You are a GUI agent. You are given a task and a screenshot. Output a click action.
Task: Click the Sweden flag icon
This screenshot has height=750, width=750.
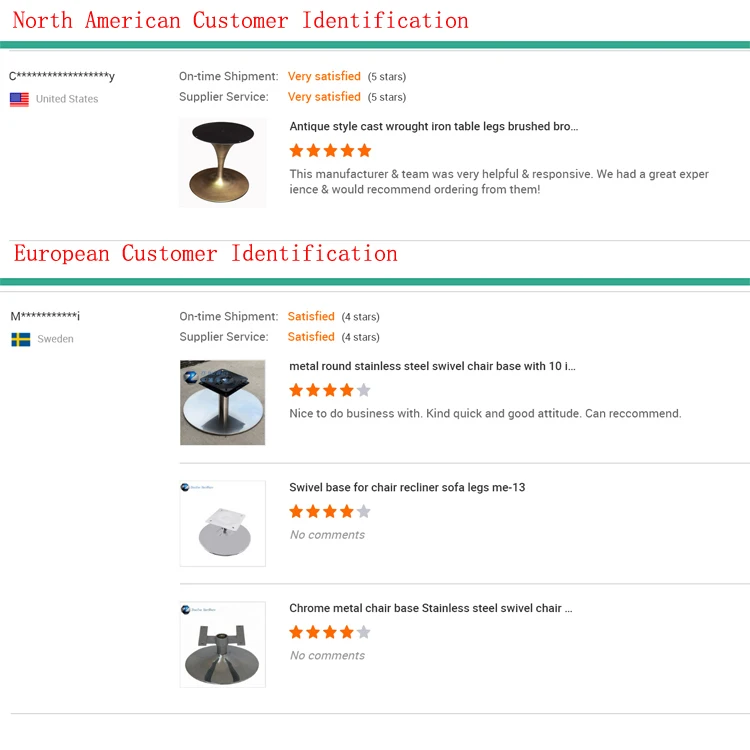coord(20,339)
